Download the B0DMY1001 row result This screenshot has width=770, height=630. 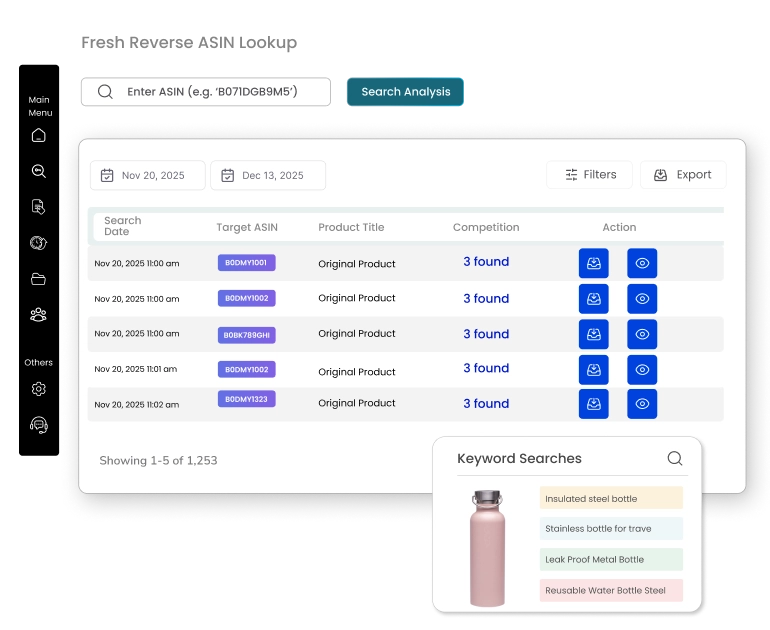(x=593, y=263)
